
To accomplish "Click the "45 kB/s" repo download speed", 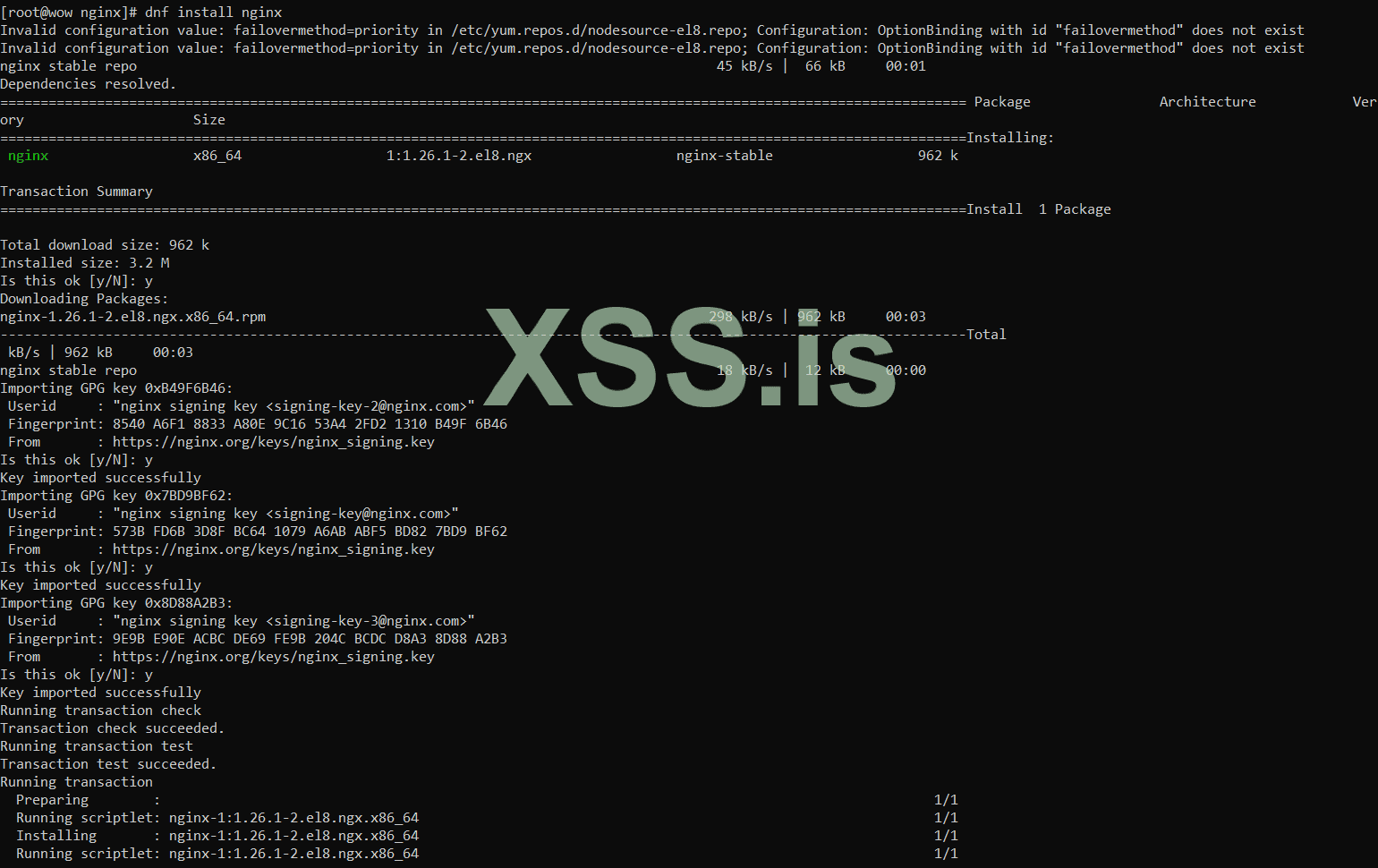I will [x=744, y=66].
